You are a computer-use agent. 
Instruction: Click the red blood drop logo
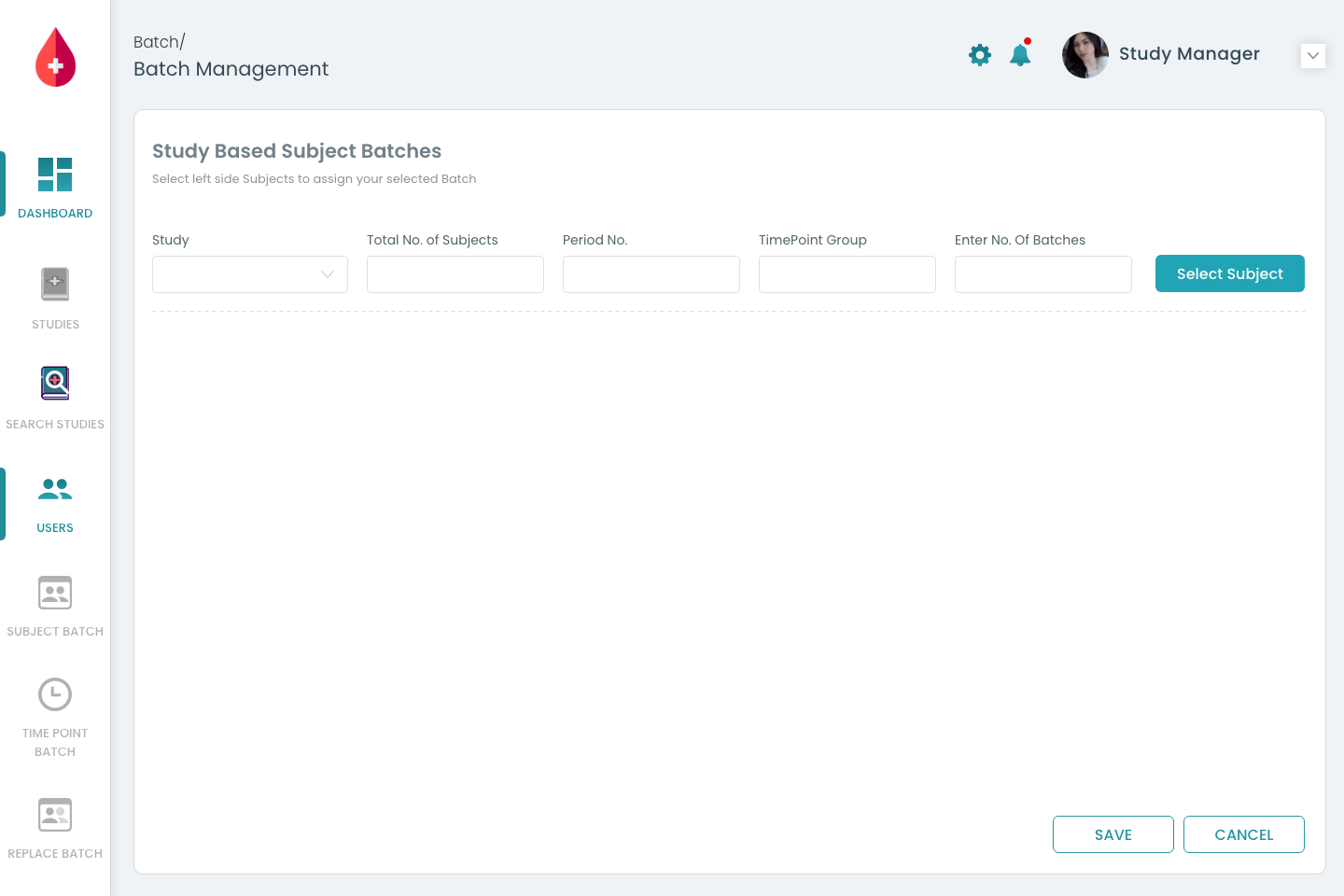55,57
